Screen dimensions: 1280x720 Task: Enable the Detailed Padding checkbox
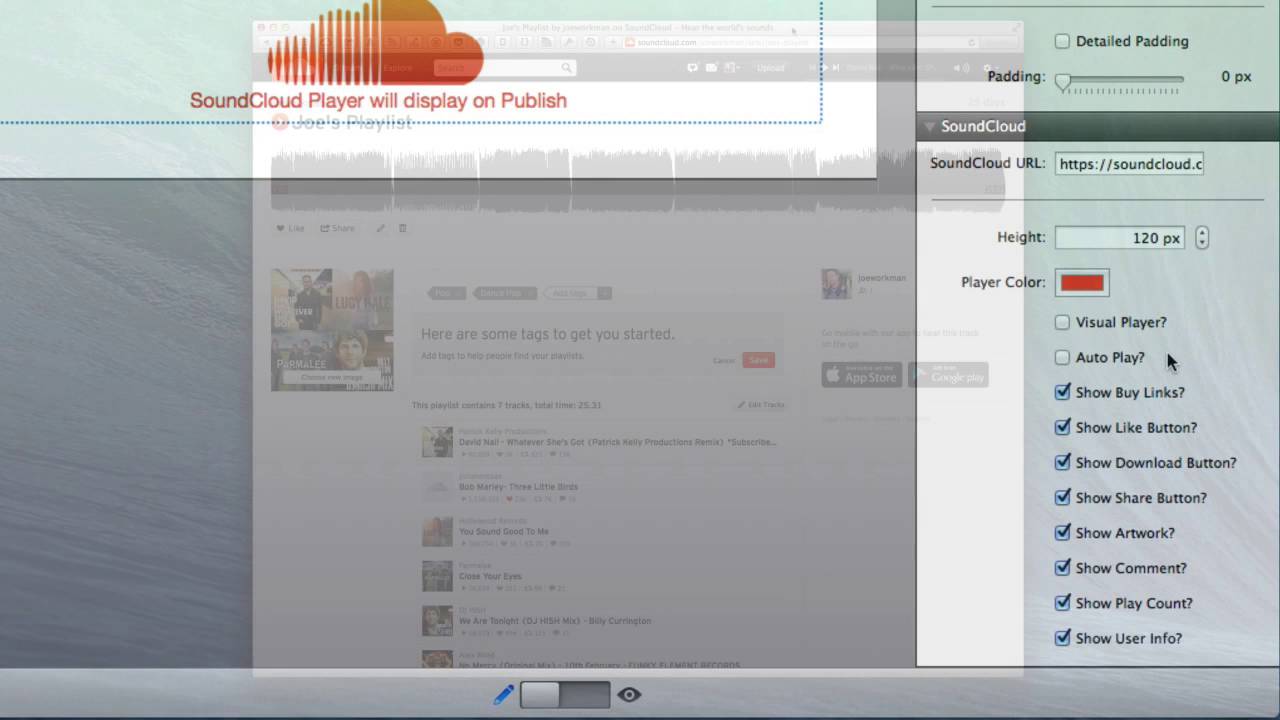(1062, 41)
